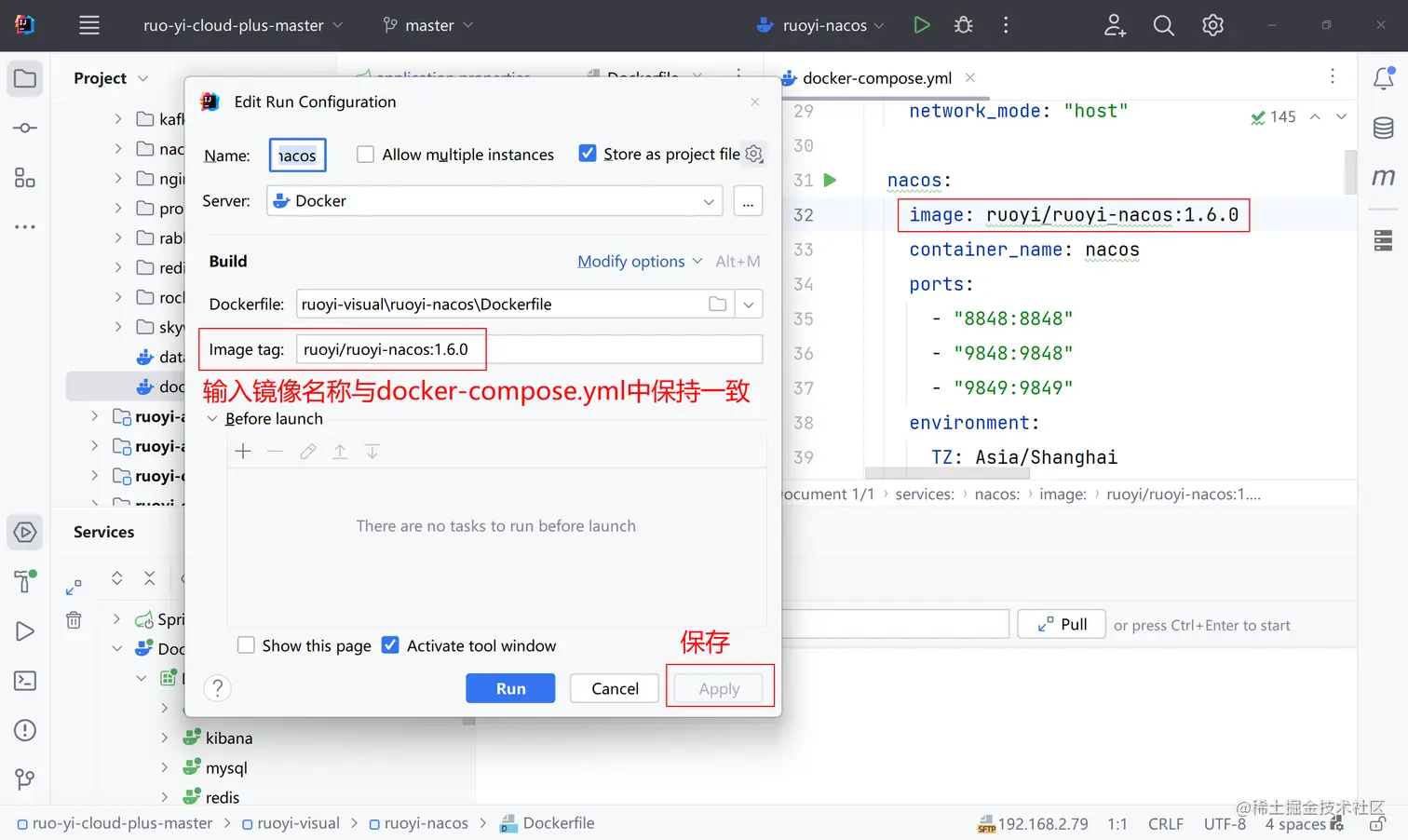1408x840 pixels.
Task: Click CRLF line separator in status bar
Action: pos(1166,824)
